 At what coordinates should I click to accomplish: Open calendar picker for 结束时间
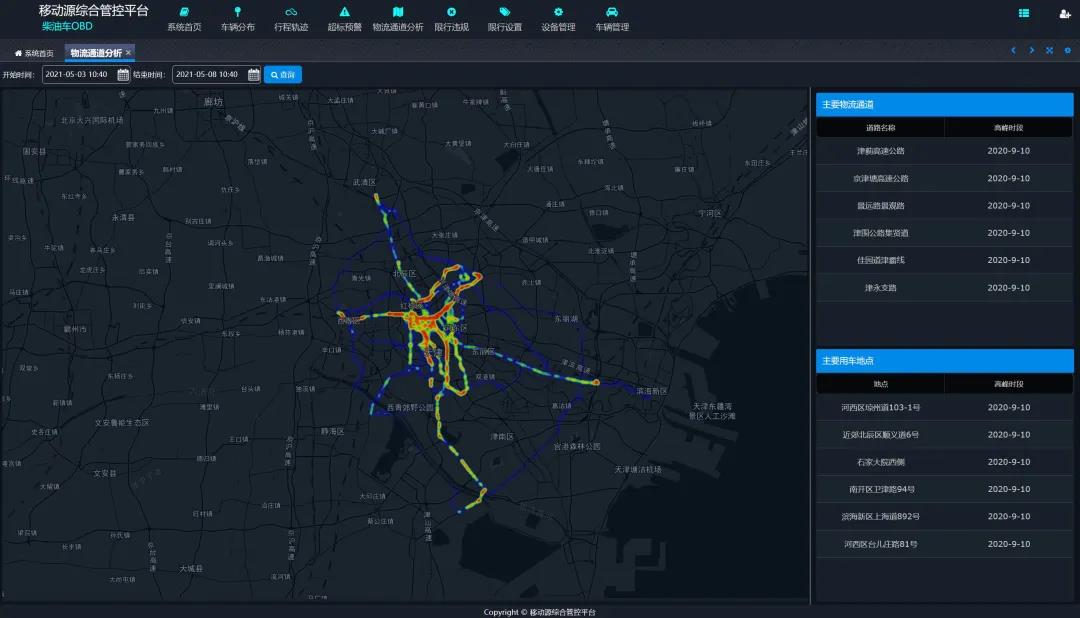tap(254, 75)
